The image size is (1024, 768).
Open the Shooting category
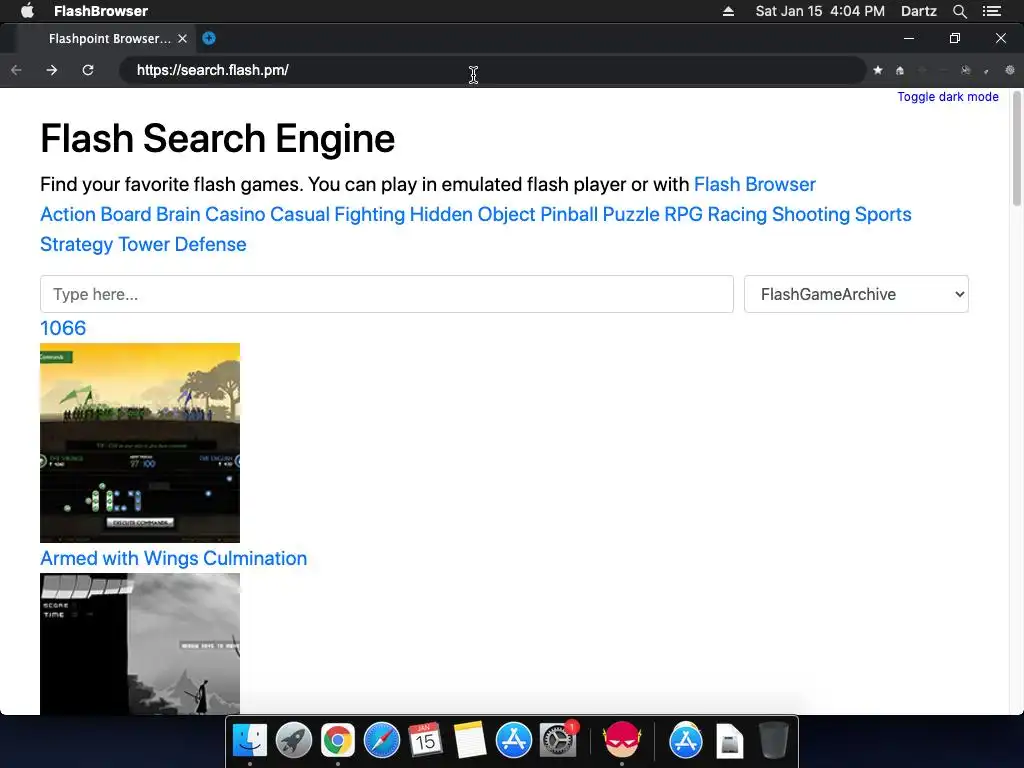click(x=811, y=214)
